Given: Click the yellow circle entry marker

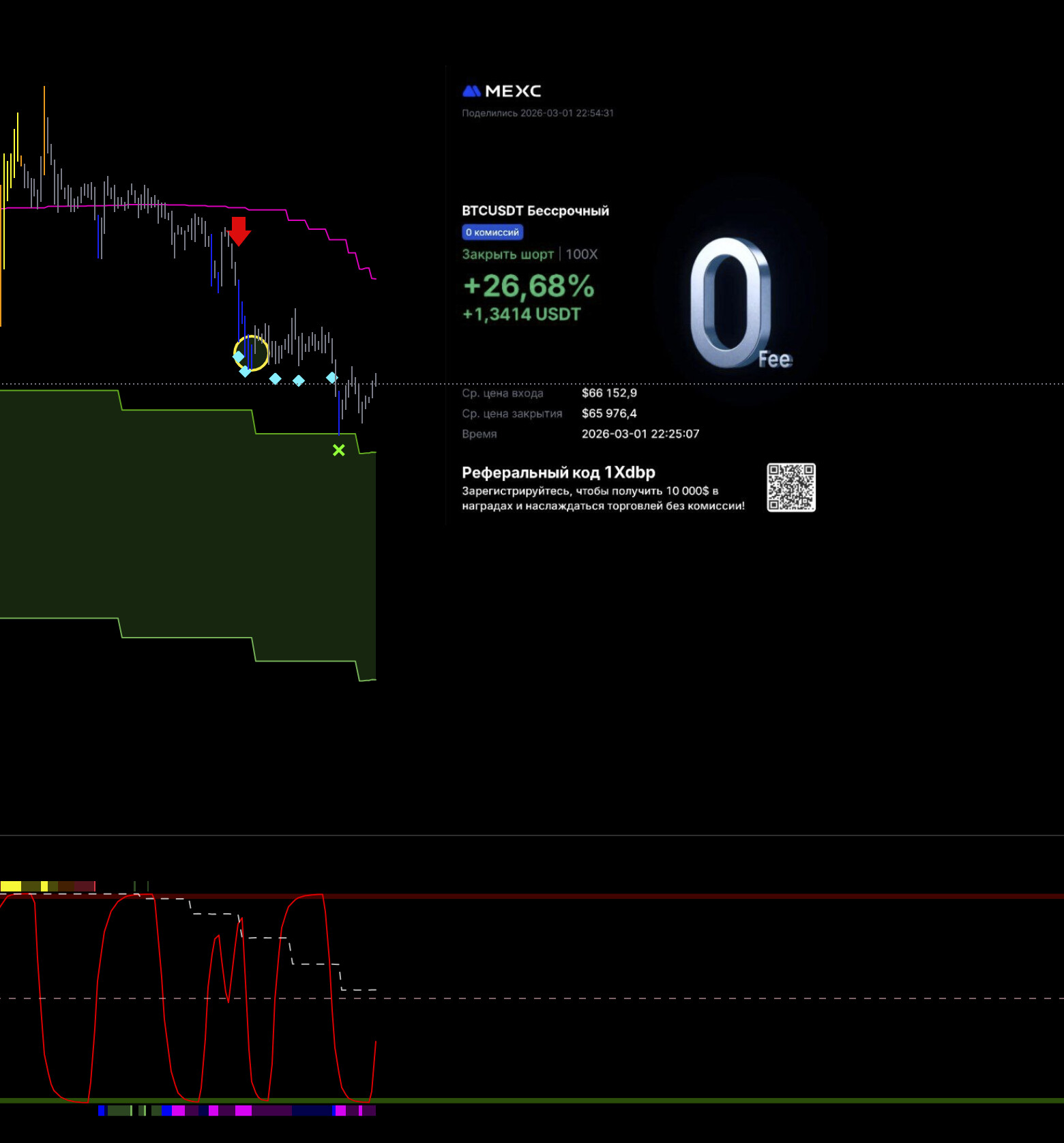Looking at the screenshot, I should 251,353.
